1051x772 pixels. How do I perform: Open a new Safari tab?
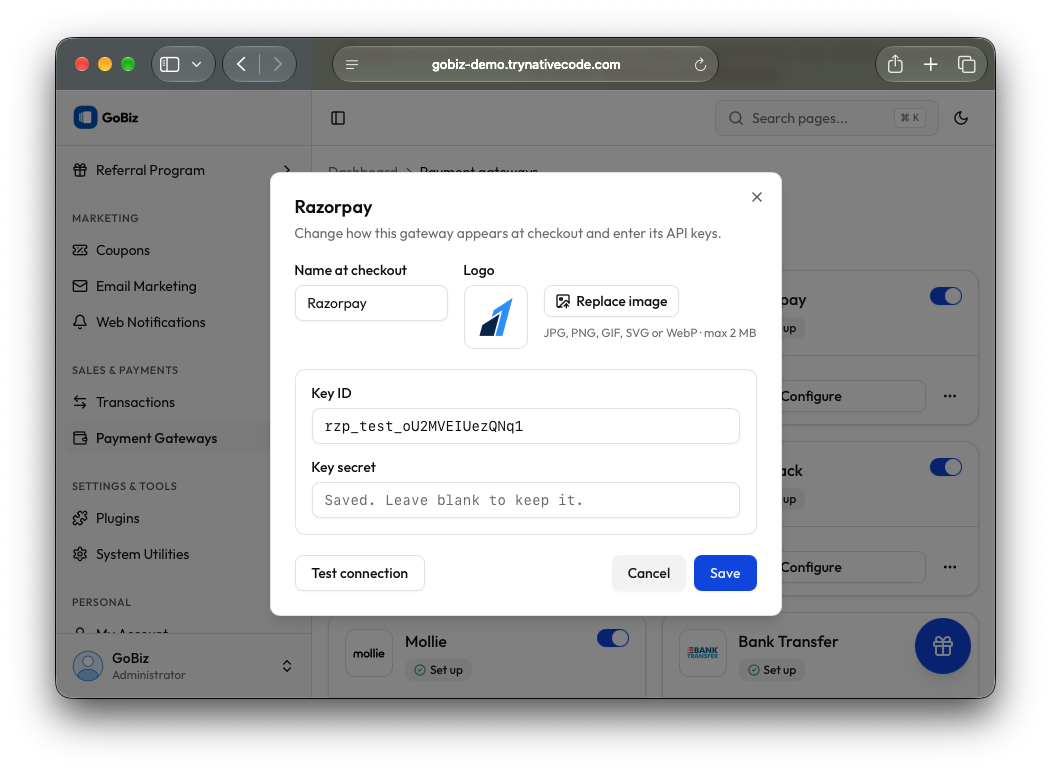930,64
